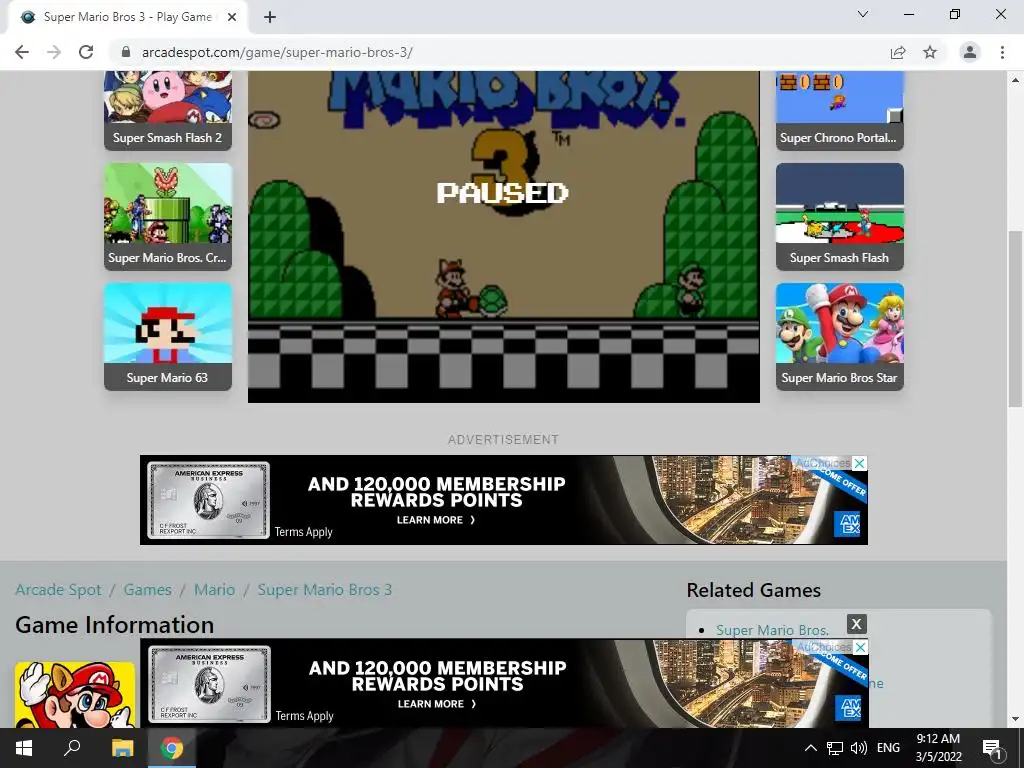
Task: Click the Mario game cover image
Action: [75, 695]
